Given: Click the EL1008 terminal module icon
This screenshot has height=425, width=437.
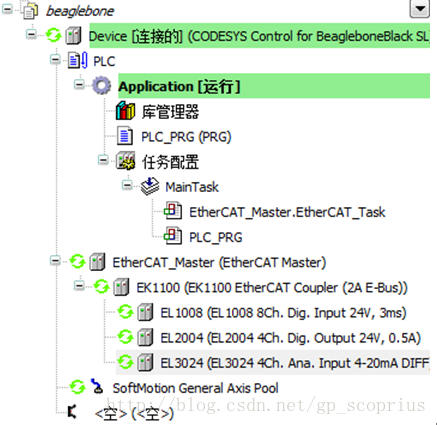Looking at the screenshot, I should point(145,312).
